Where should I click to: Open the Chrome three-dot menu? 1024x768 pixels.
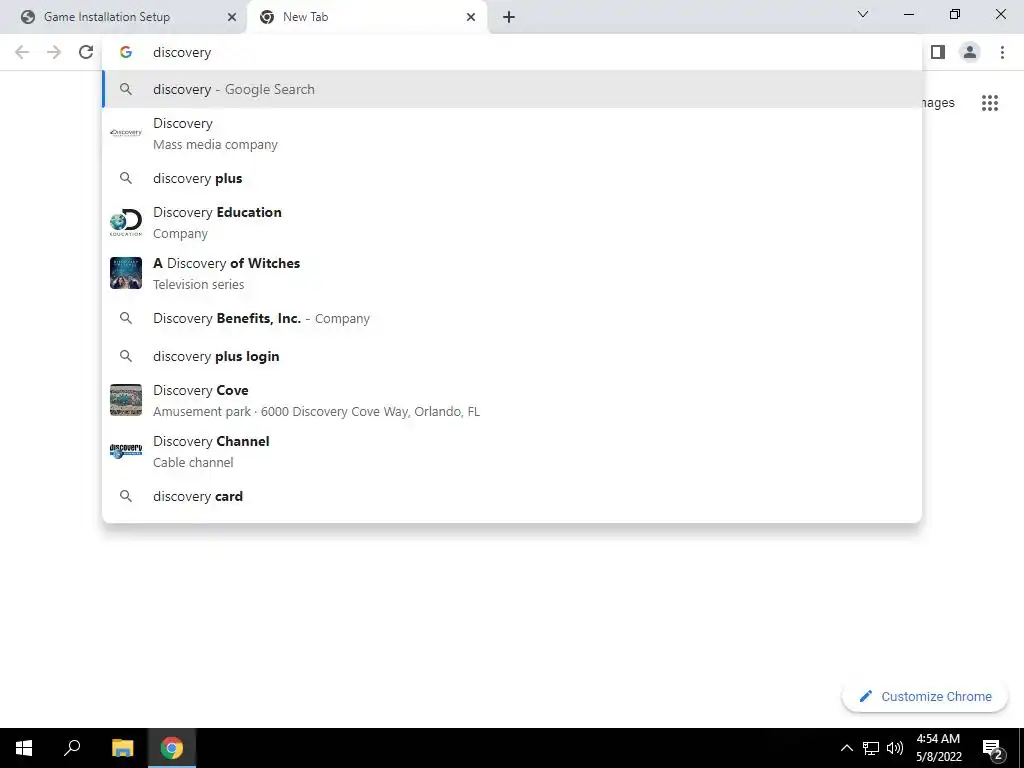coord(1002,52)
